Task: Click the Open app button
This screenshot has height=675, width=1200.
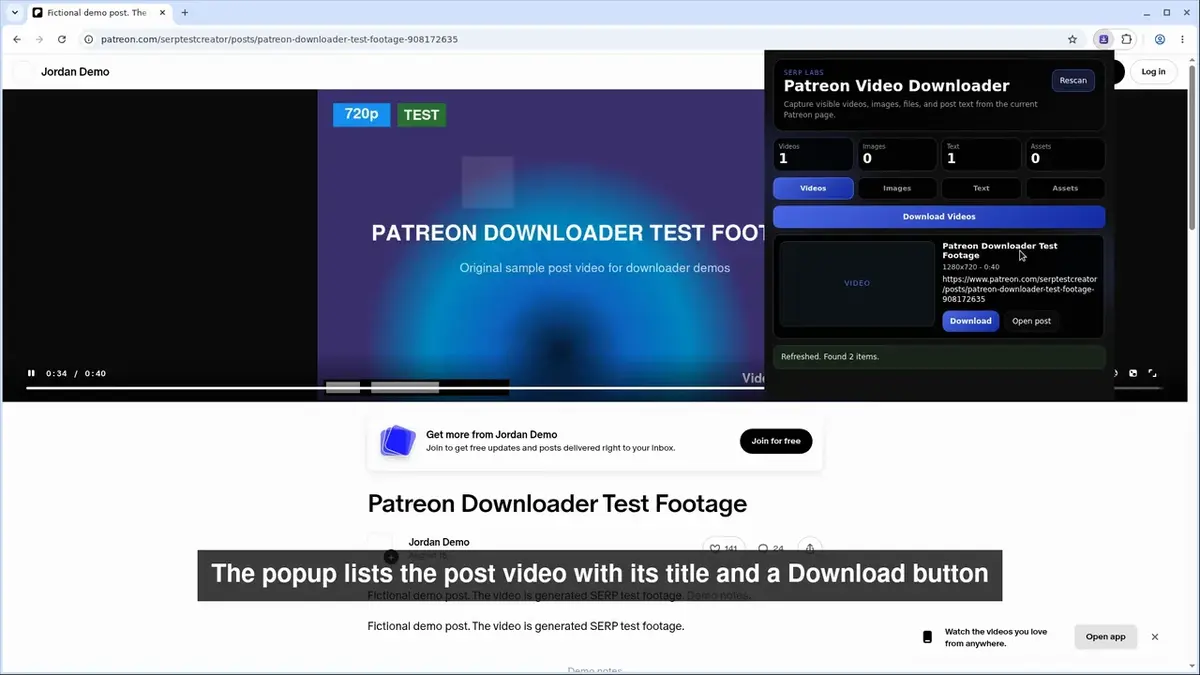Action: click(x=1106, y=637)
